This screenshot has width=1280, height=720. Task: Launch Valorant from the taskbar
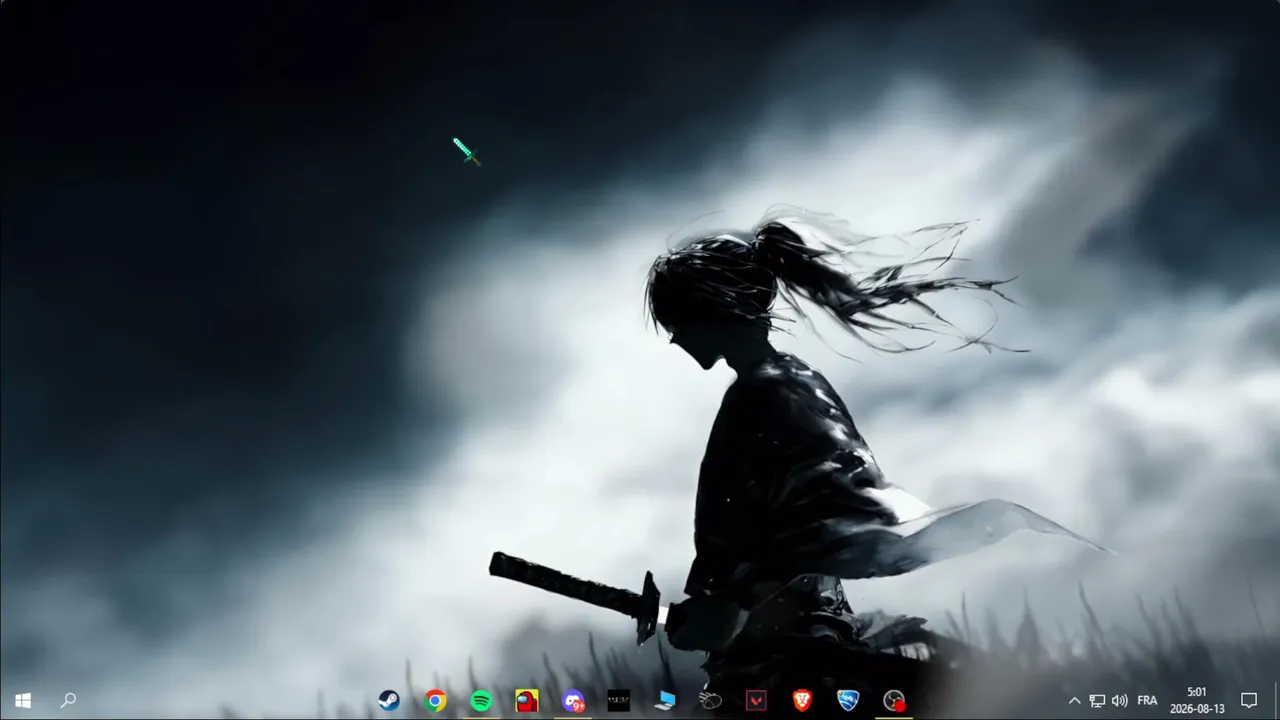pyautogui.click(x=757, y=701)
